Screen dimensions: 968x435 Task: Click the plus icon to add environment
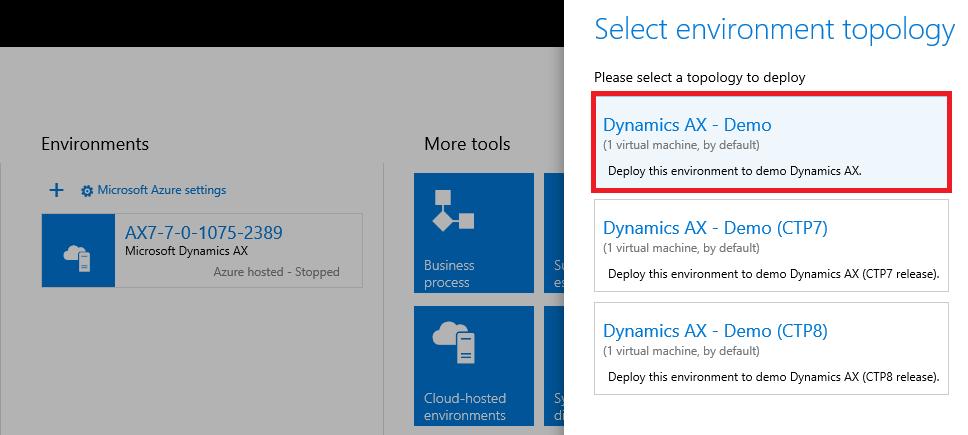(56, 190)
